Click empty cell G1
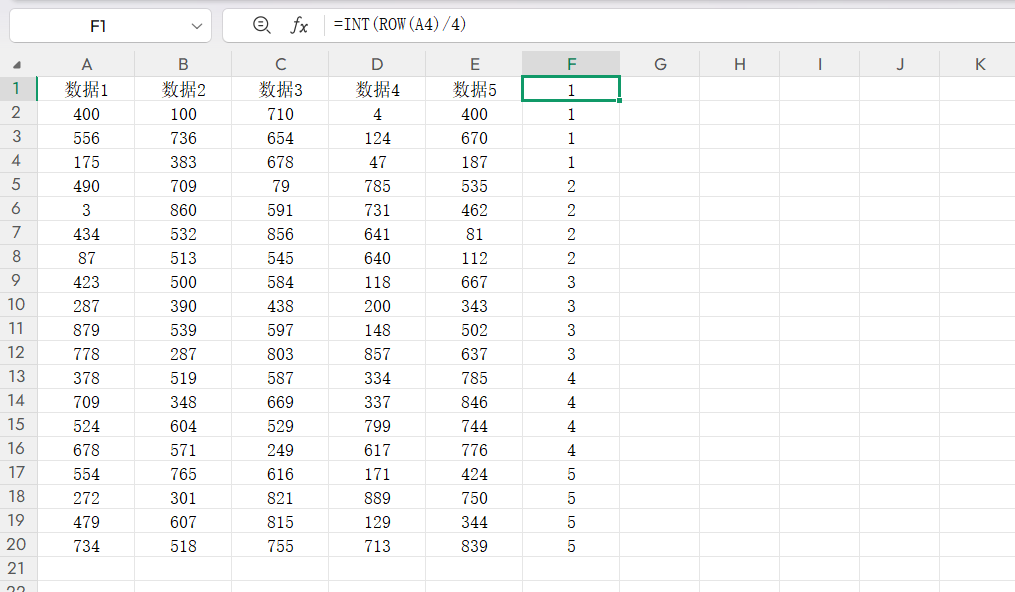Screen dimensions: 1015x592 659,90
